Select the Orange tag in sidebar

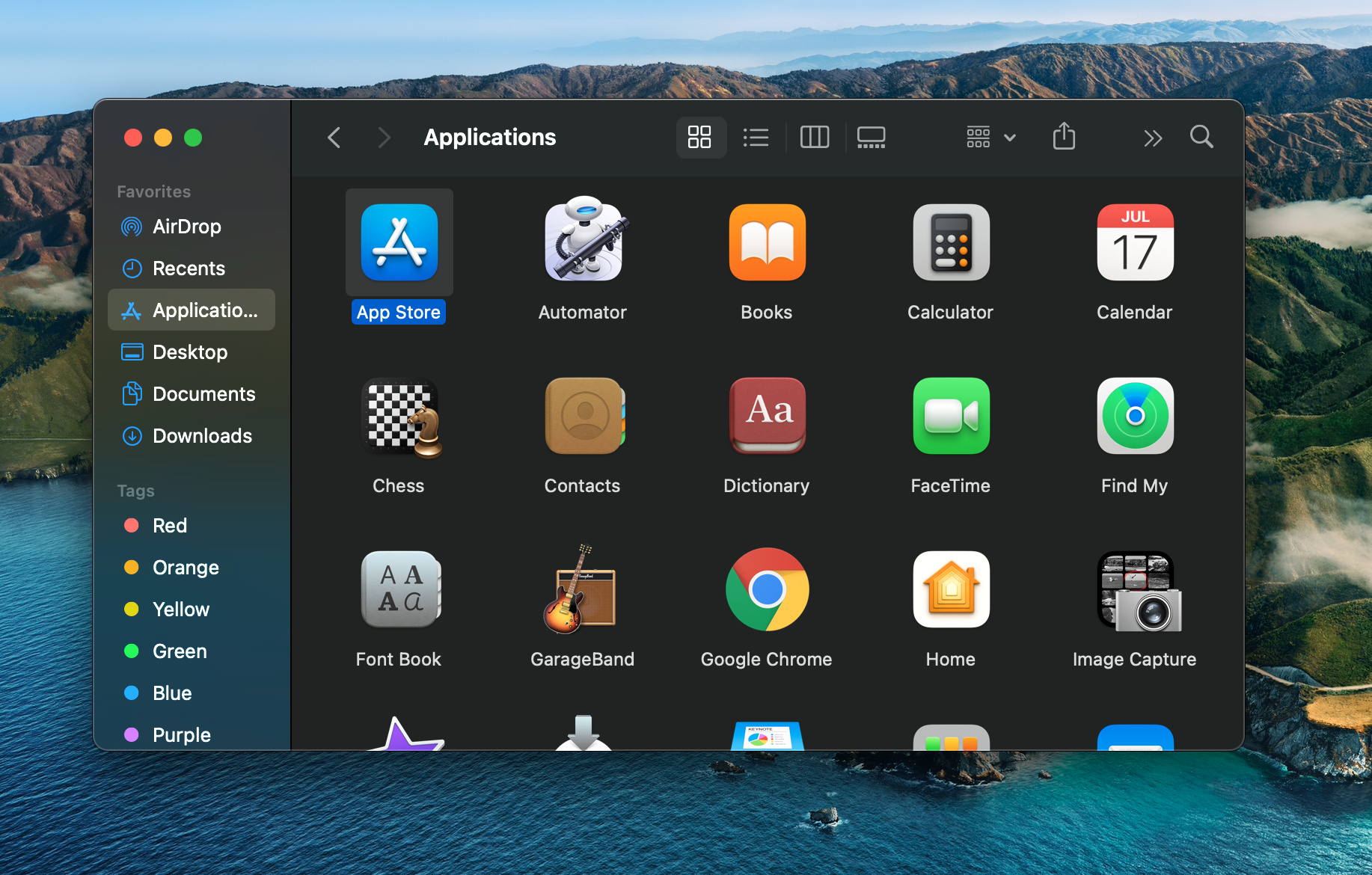click(x=186, y=568)
